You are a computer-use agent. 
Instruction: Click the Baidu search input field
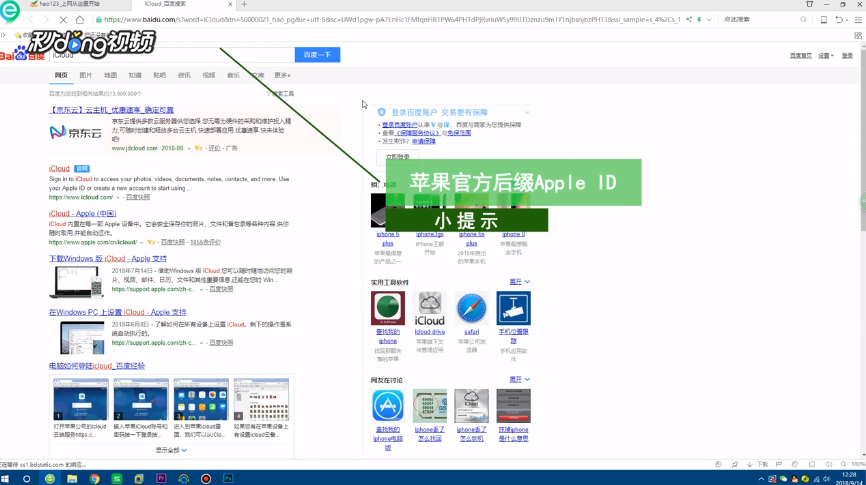click(x=171, y=55)
